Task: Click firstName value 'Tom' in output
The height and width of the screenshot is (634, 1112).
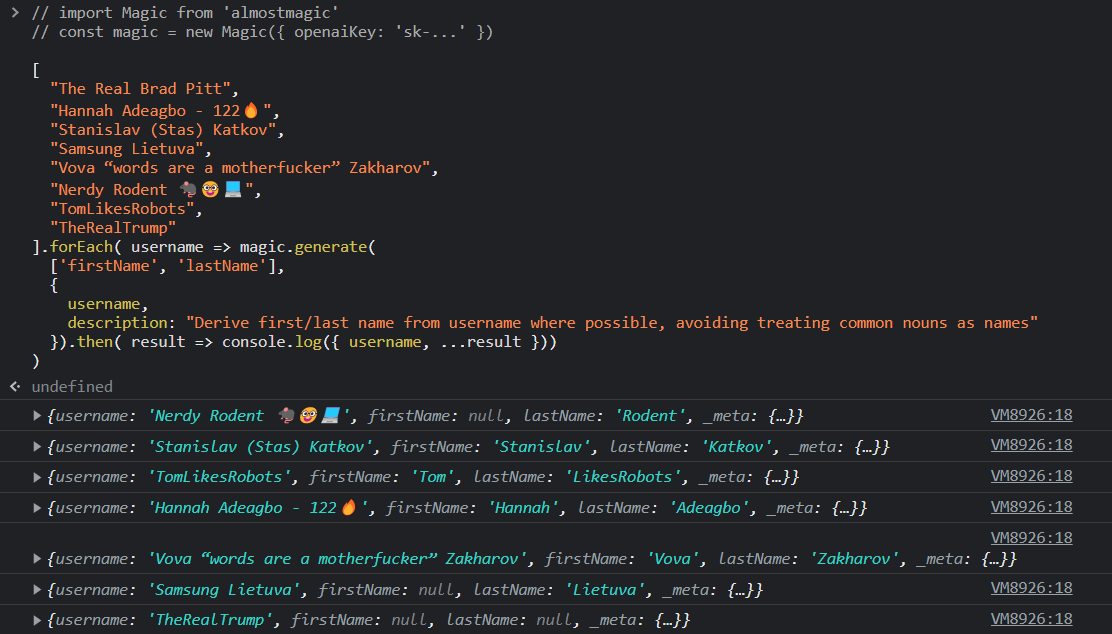Action: pyautogui.click(x=433, y=477)
